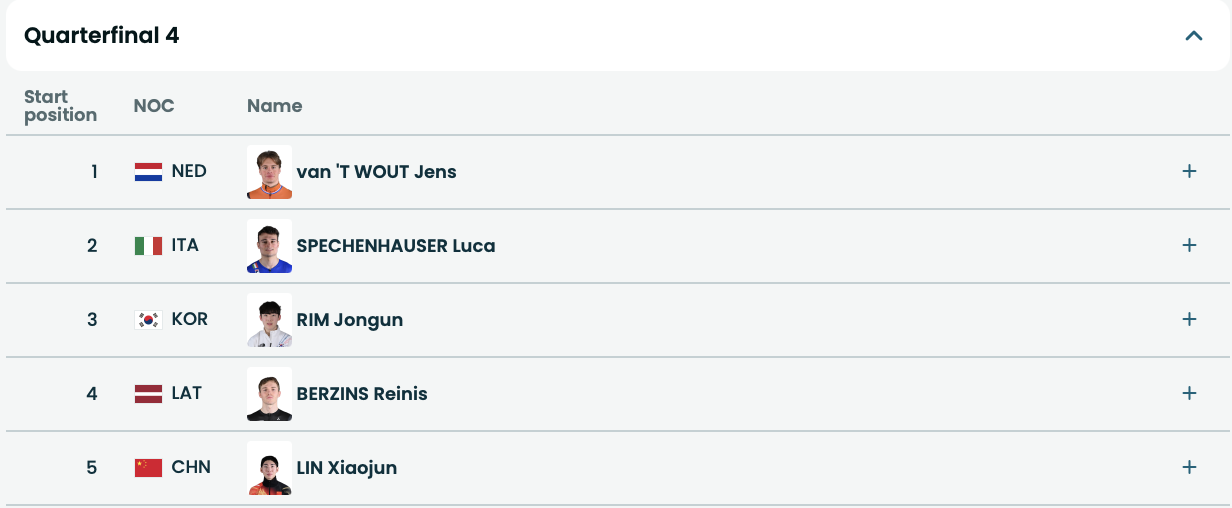
Task: Collapse the Quarterfinal 4 section chevron
Action: coord(1193,36)
